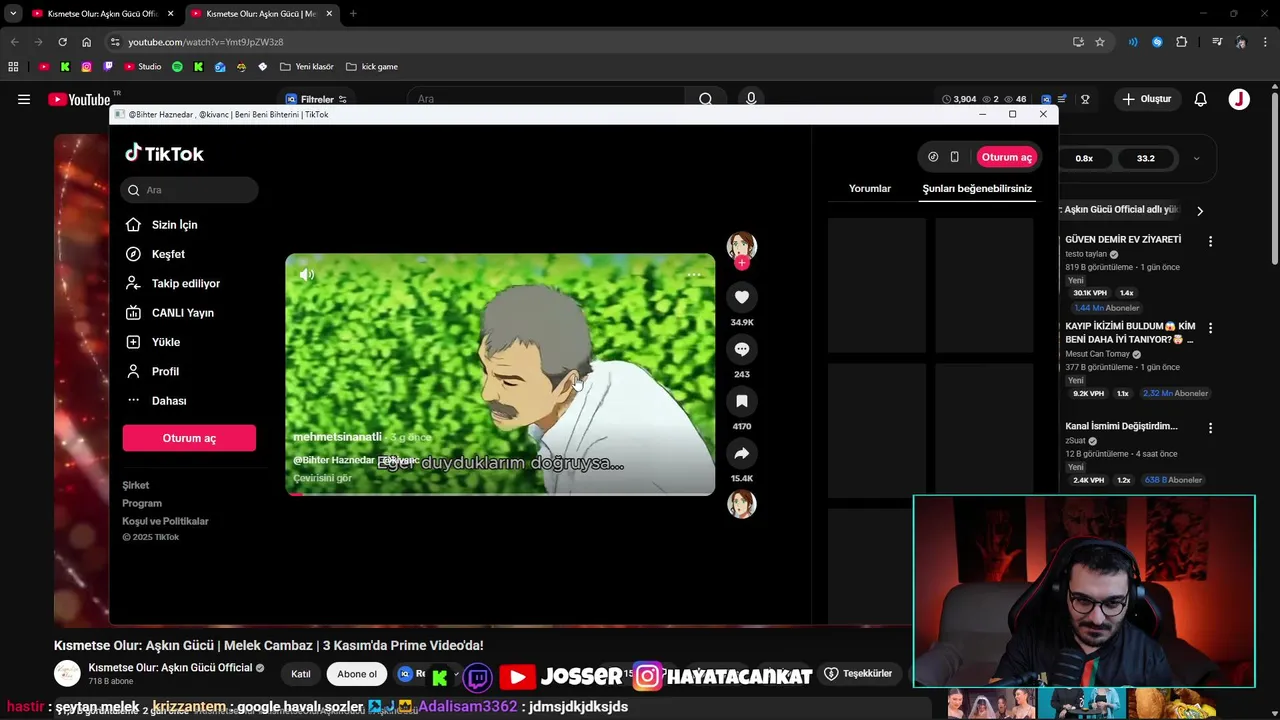Click the address bar URL

206,42
